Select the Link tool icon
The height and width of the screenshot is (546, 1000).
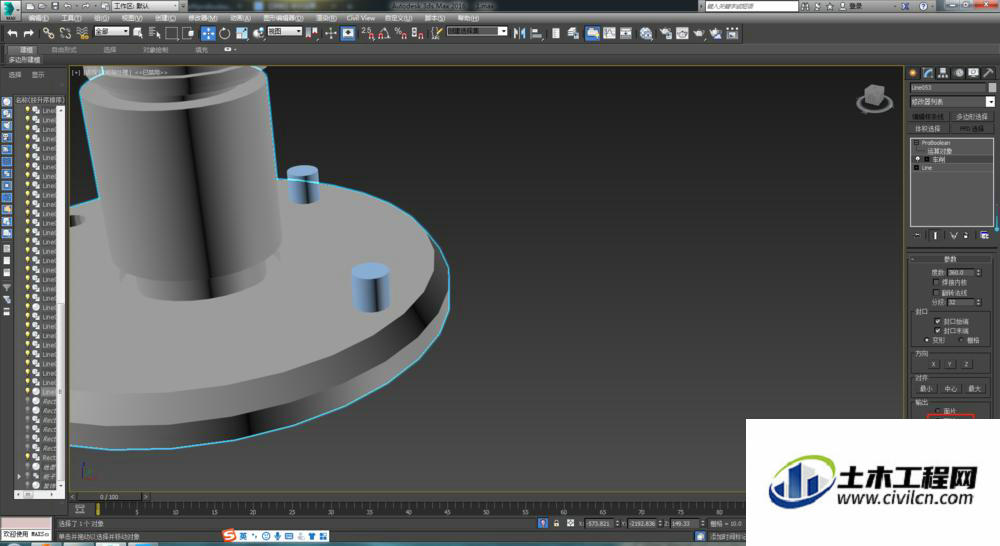[48, 33]
